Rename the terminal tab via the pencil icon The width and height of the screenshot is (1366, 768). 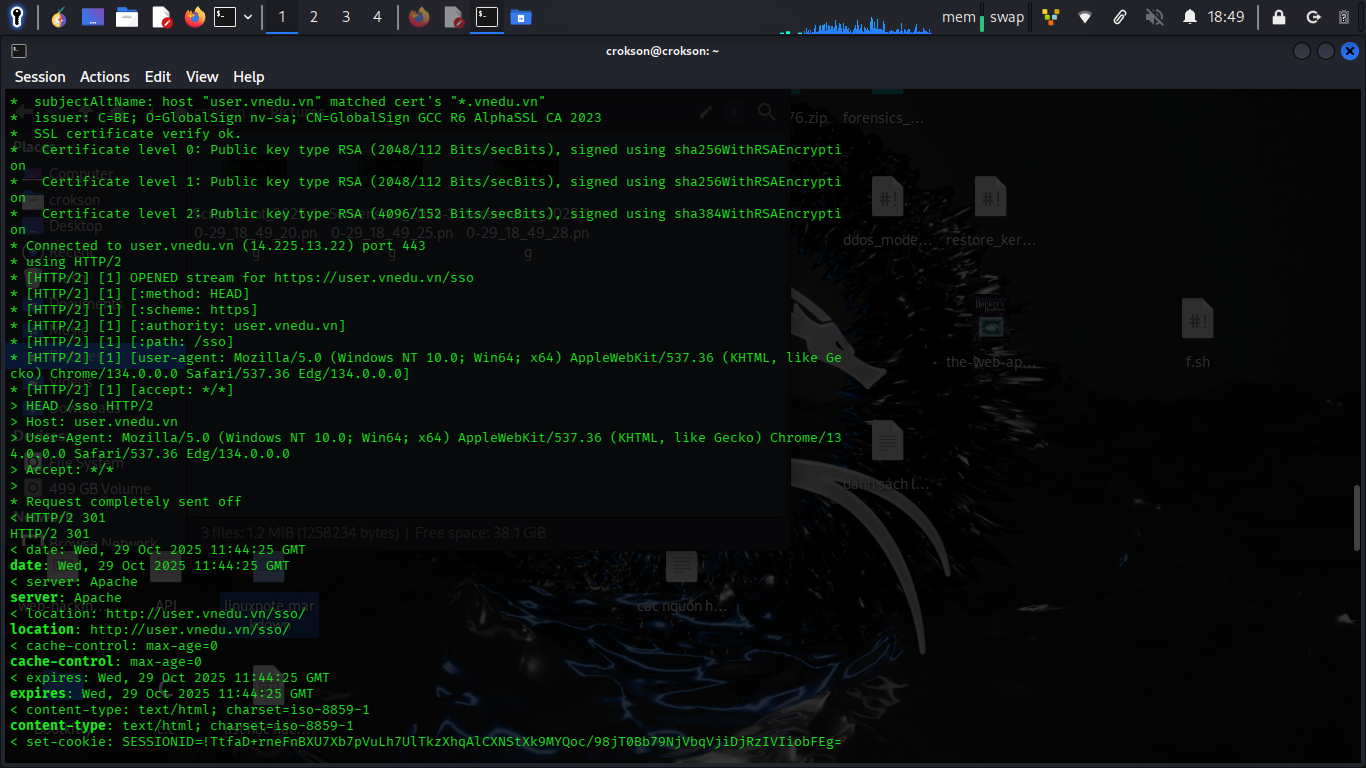pos(706,112)
